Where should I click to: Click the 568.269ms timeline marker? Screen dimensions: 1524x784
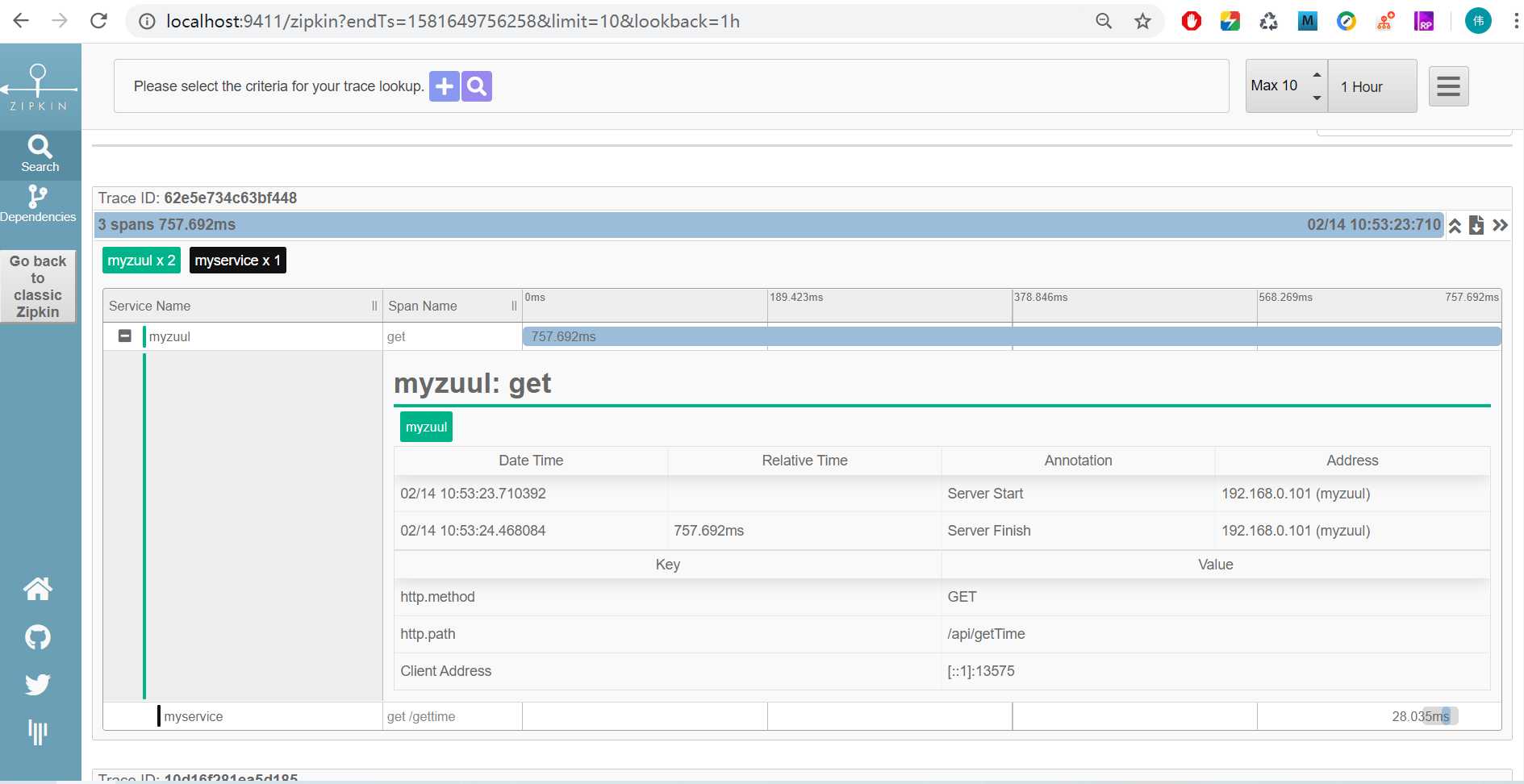[x=1286, y=298]
